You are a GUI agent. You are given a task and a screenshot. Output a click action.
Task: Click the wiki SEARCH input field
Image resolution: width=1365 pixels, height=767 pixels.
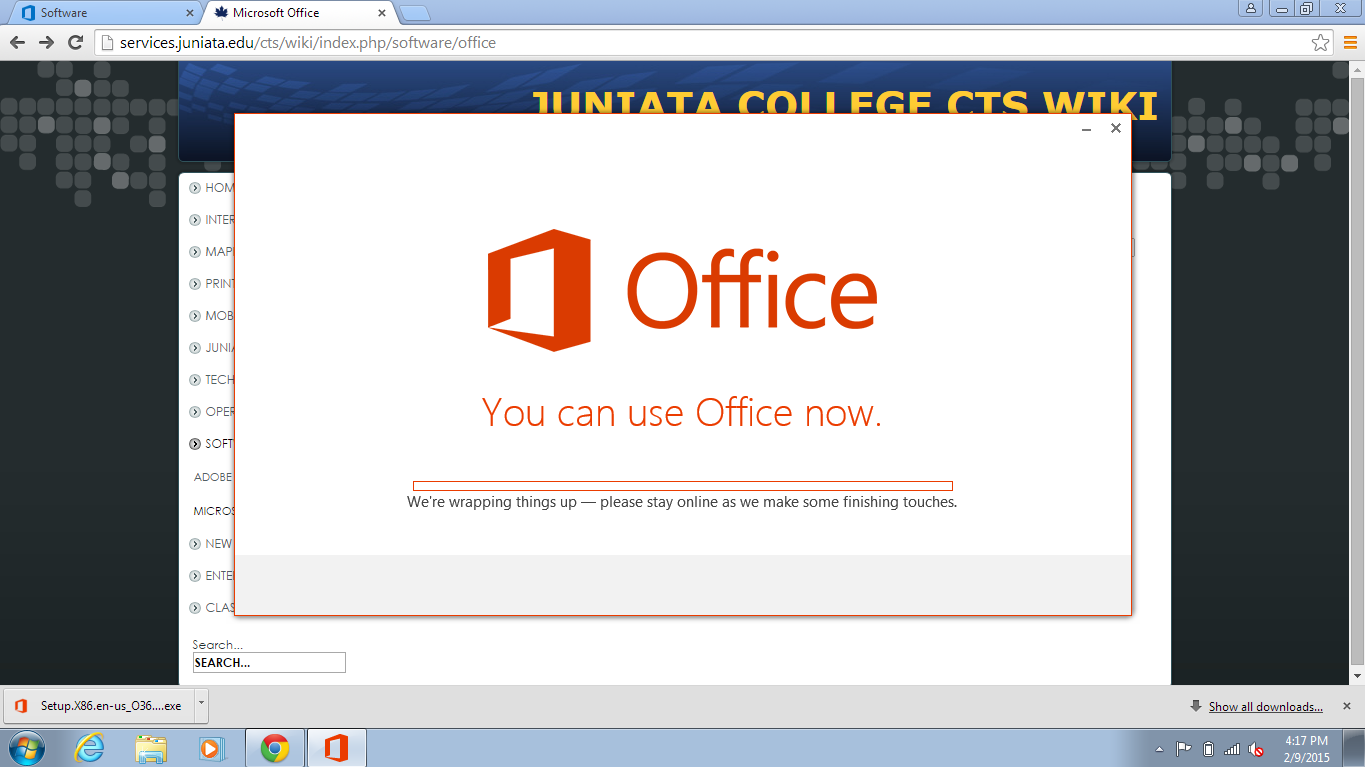269,663
